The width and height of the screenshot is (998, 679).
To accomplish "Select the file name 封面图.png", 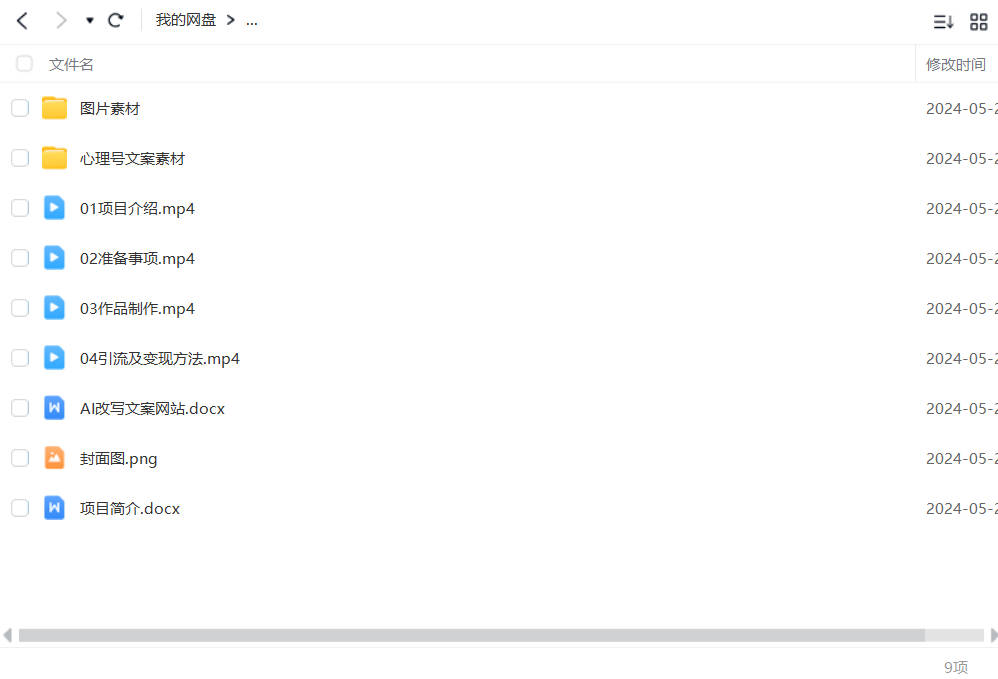I will point(118,459).
